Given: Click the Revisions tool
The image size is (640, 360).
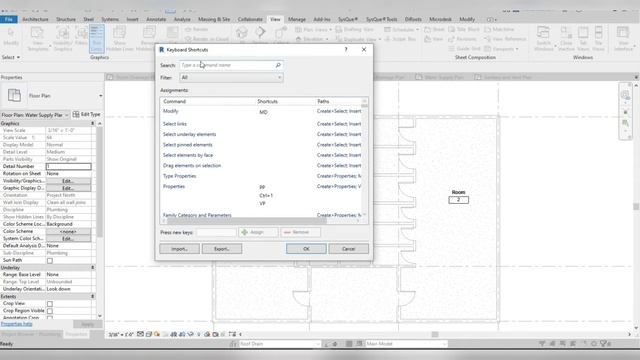Looking at the screenshot, I should click(462, 39).
